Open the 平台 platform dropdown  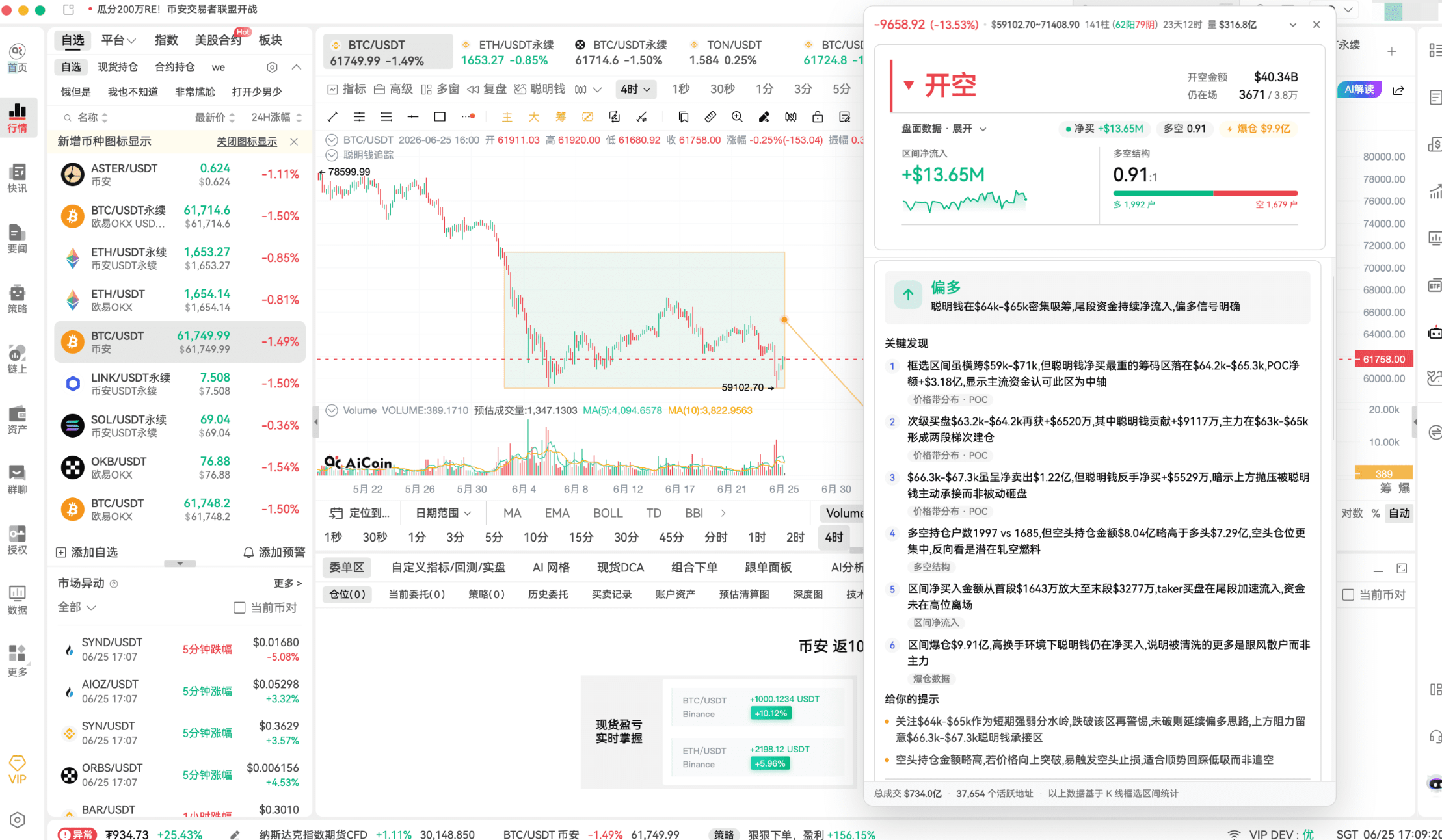coord(118,40)
